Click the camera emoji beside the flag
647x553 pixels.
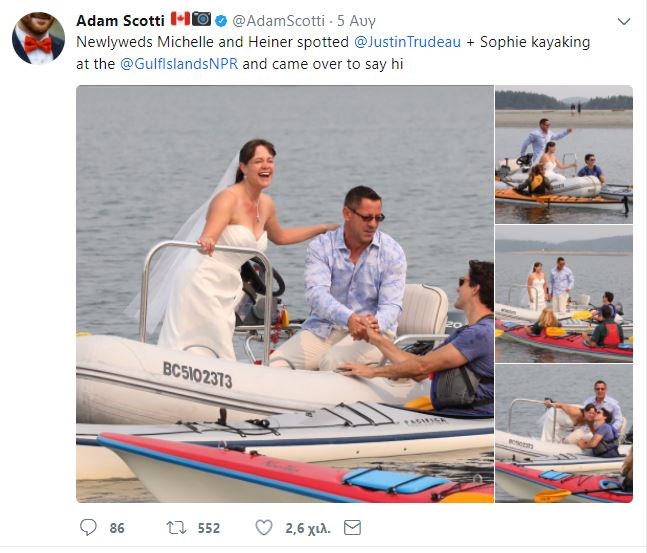tap(202, 19)
